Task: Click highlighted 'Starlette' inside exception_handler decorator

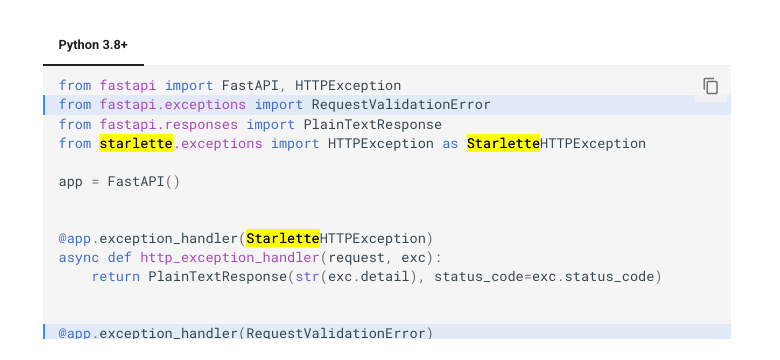Action: tap(283, 239)
